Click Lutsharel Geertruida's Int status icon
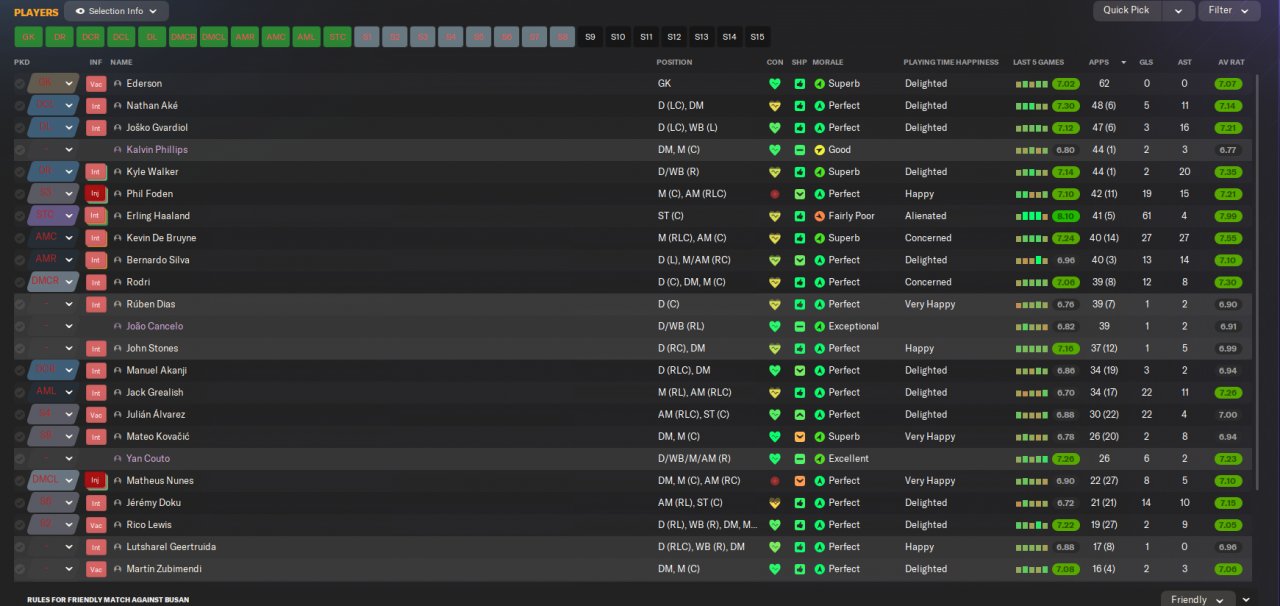1280x606 pixels. point(96,547)
